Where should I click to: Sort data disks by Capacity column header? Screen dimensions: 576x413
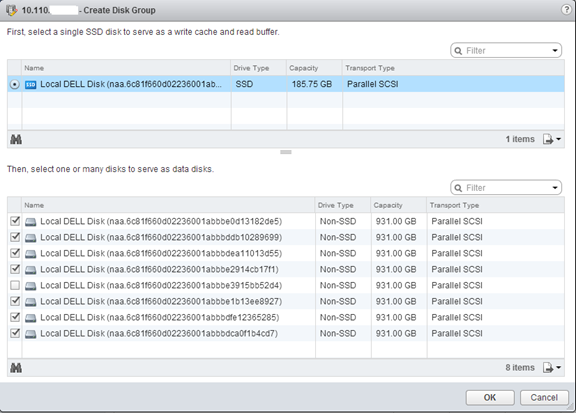388,205
